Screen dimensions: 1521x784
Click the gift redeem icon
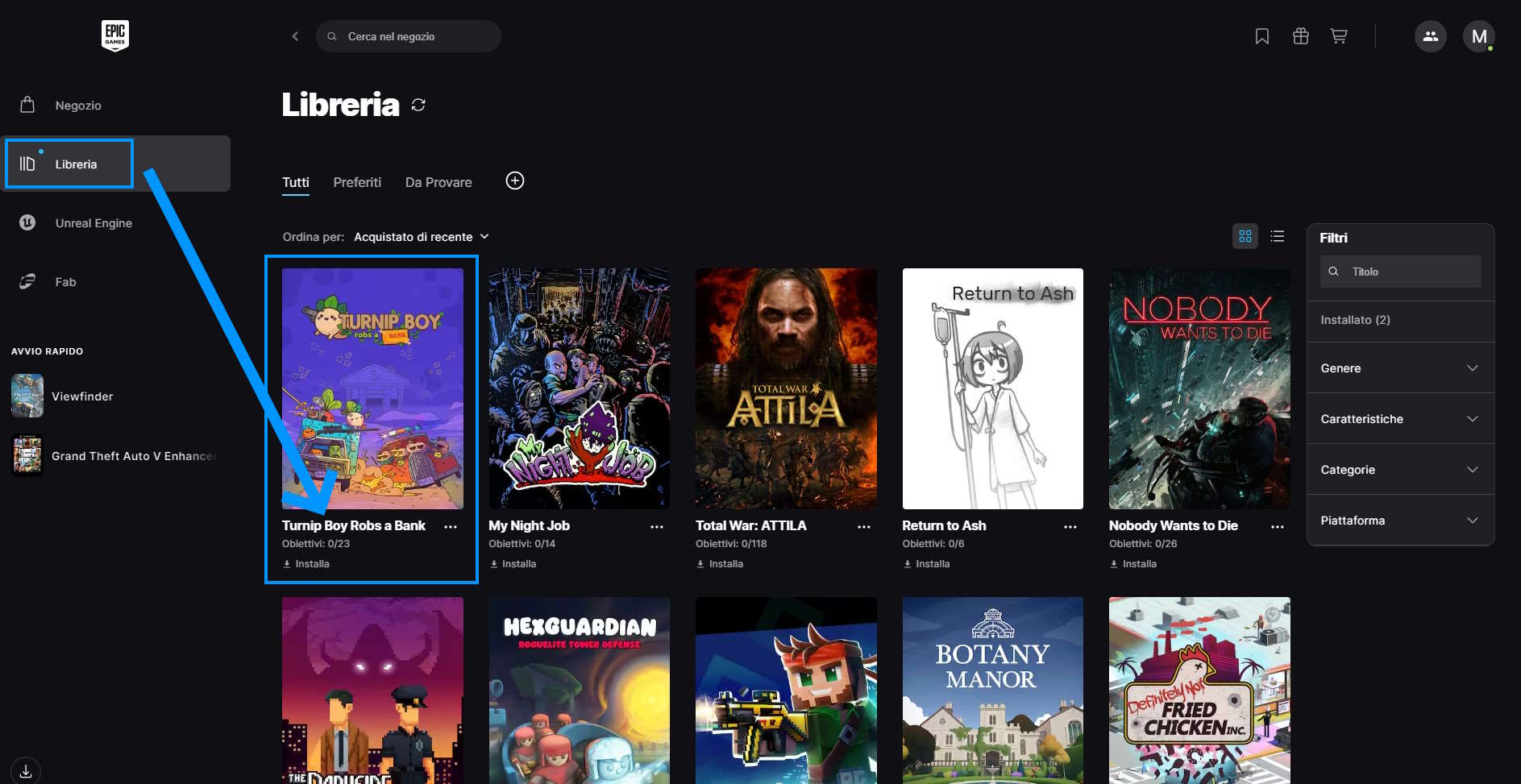tap(1300, 36)
